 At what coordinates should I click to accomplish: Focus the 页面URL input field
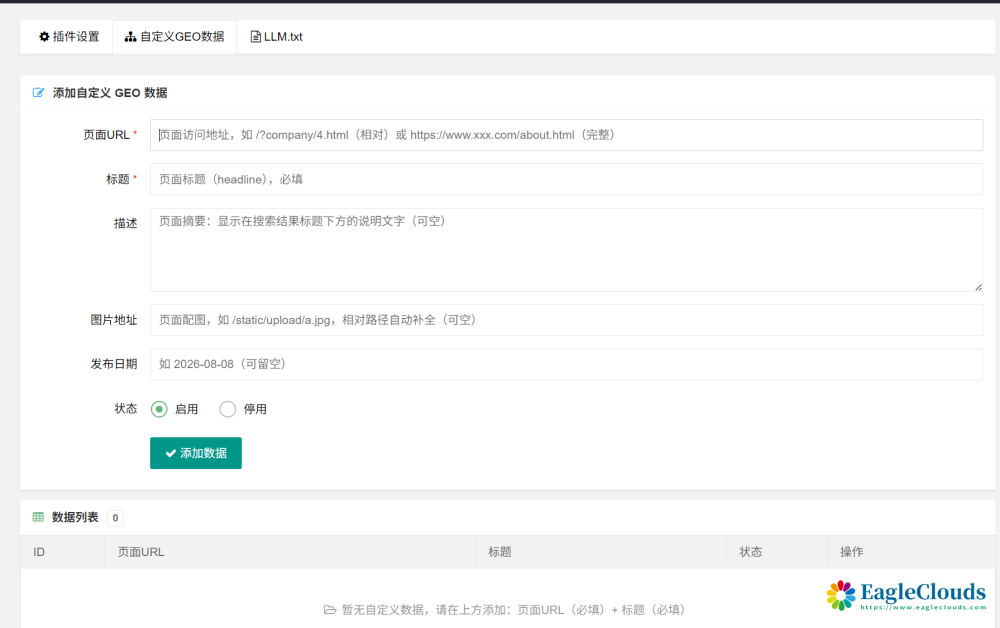tap(566, 135)
